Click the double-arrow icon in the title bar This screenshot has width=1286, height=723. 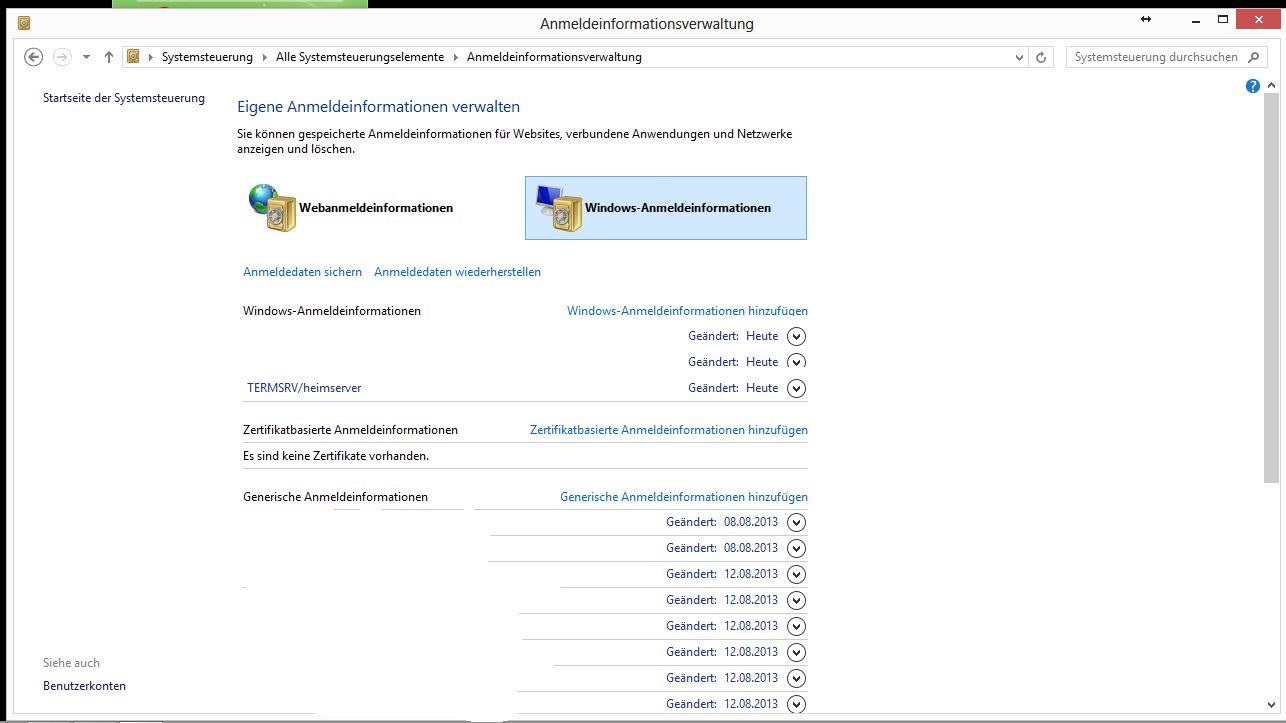click(1146, 19)
